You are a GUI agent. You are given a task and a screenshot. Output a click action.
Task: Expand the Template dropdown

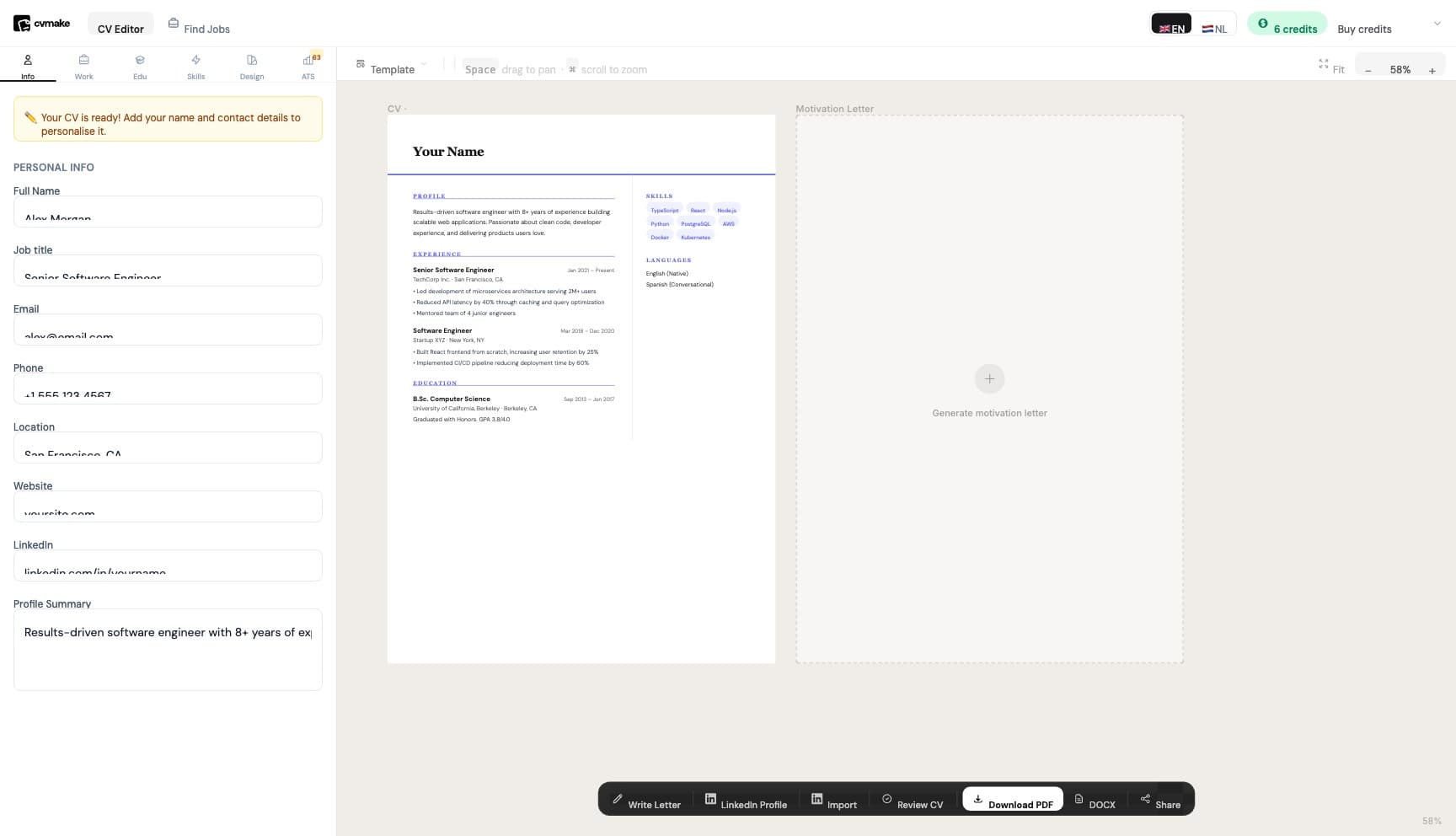[393, 67]
